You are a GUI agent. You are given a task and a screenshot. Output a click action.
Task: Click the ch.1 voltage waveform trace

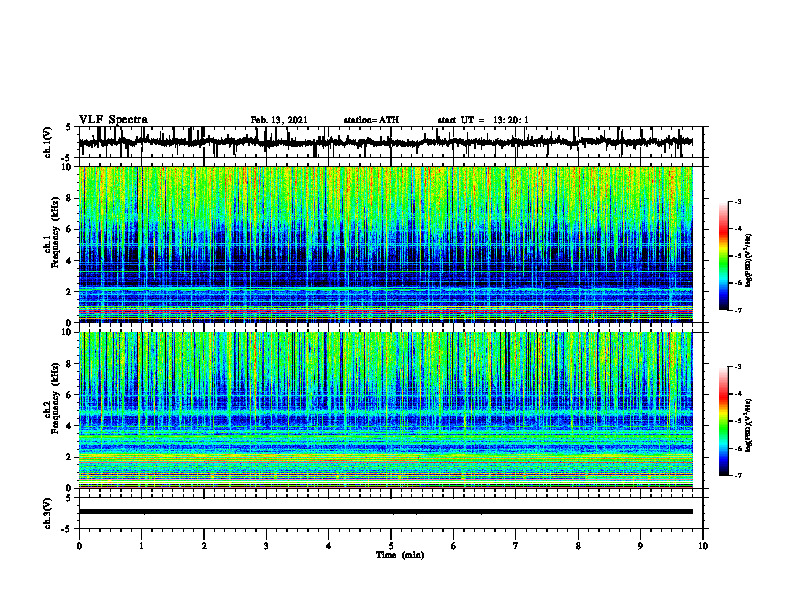385,142
